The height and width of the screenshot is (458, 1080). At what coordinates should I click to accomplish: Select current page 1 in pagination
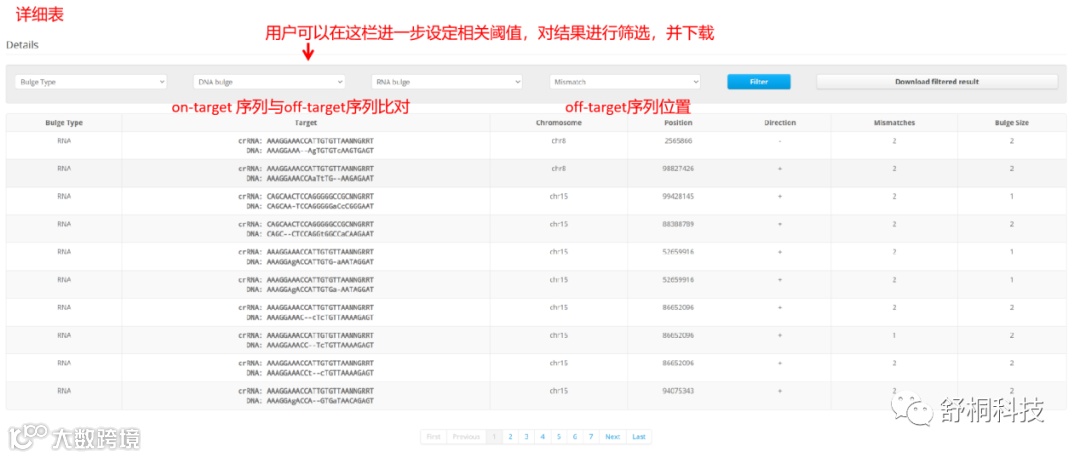click(494, 437)
